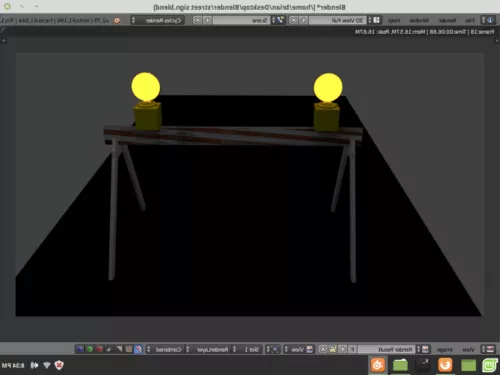The height and width of the screenshot is (375, 500).
Task: Click the 3D View Full screen layout field
Action: point(337,20)
